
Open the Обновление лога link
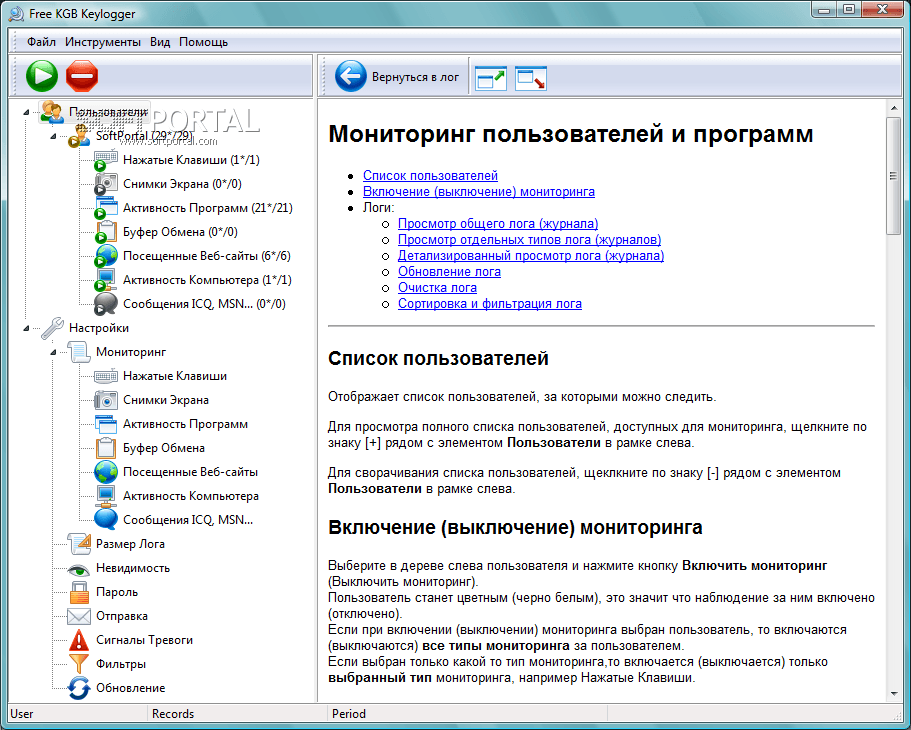coord(449,271)
